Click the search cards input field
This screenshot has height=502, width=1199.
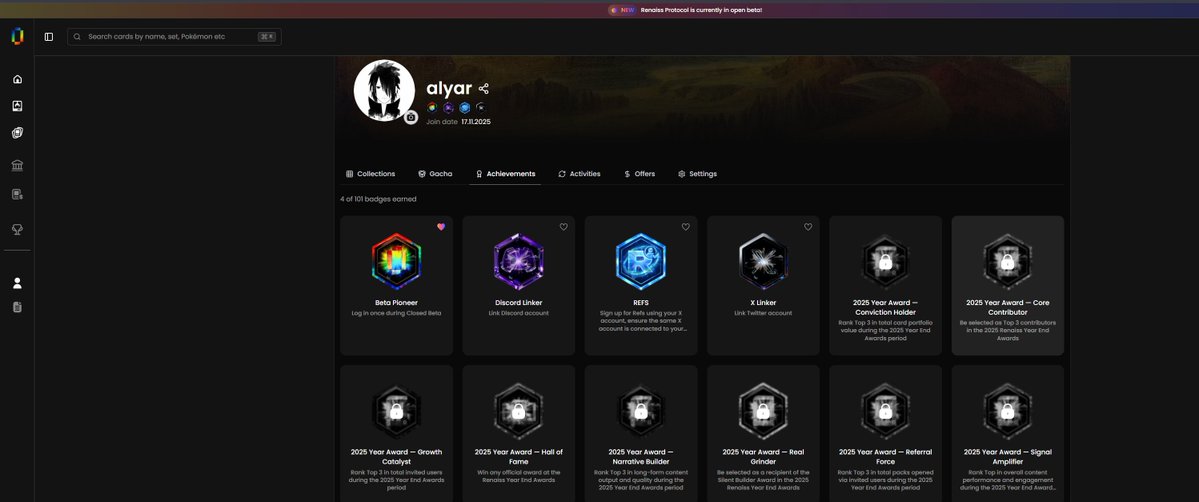click(x=174, y=37)
